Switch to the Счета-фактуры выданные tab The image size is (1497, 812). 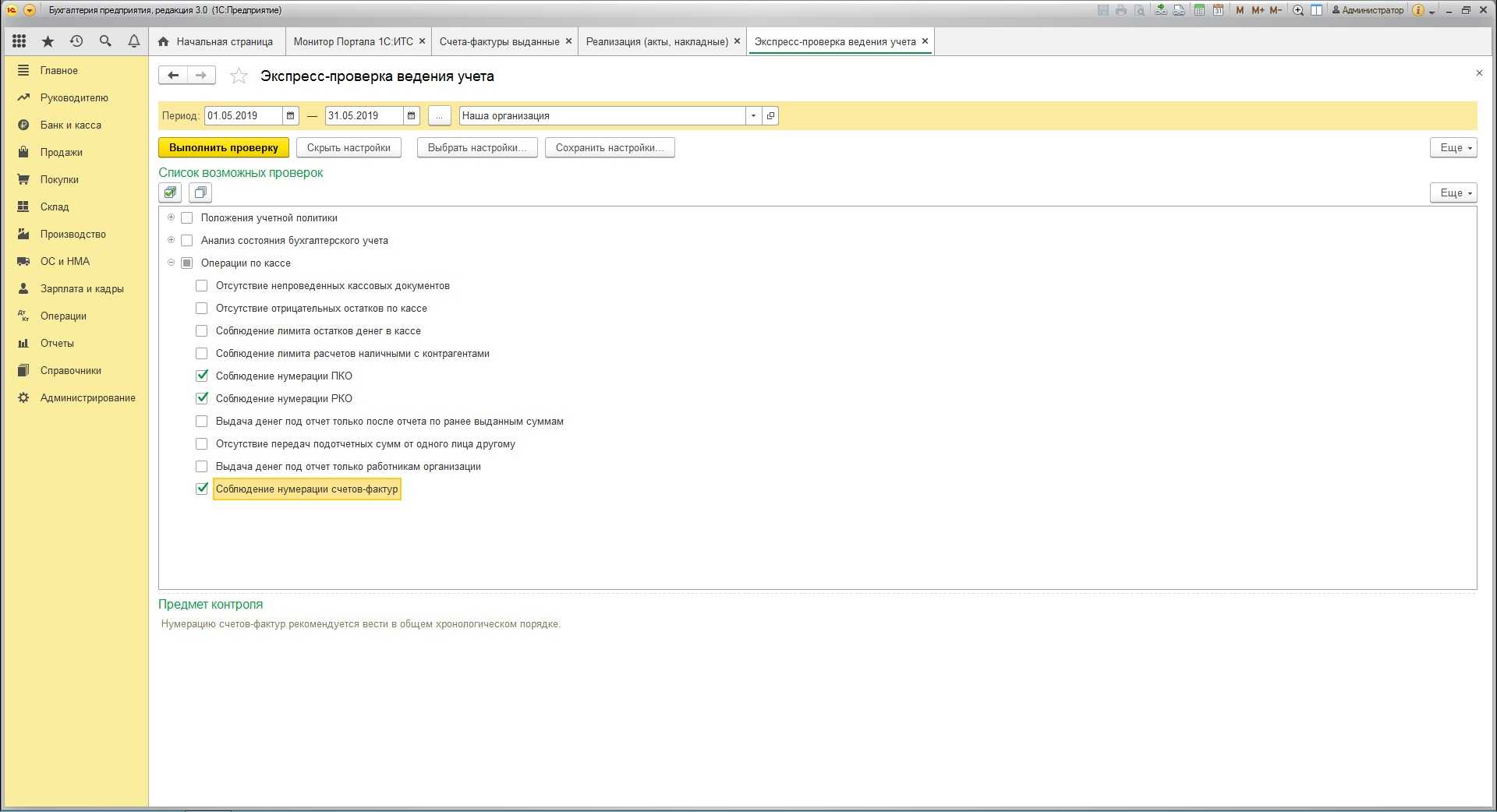pos(499,41)
